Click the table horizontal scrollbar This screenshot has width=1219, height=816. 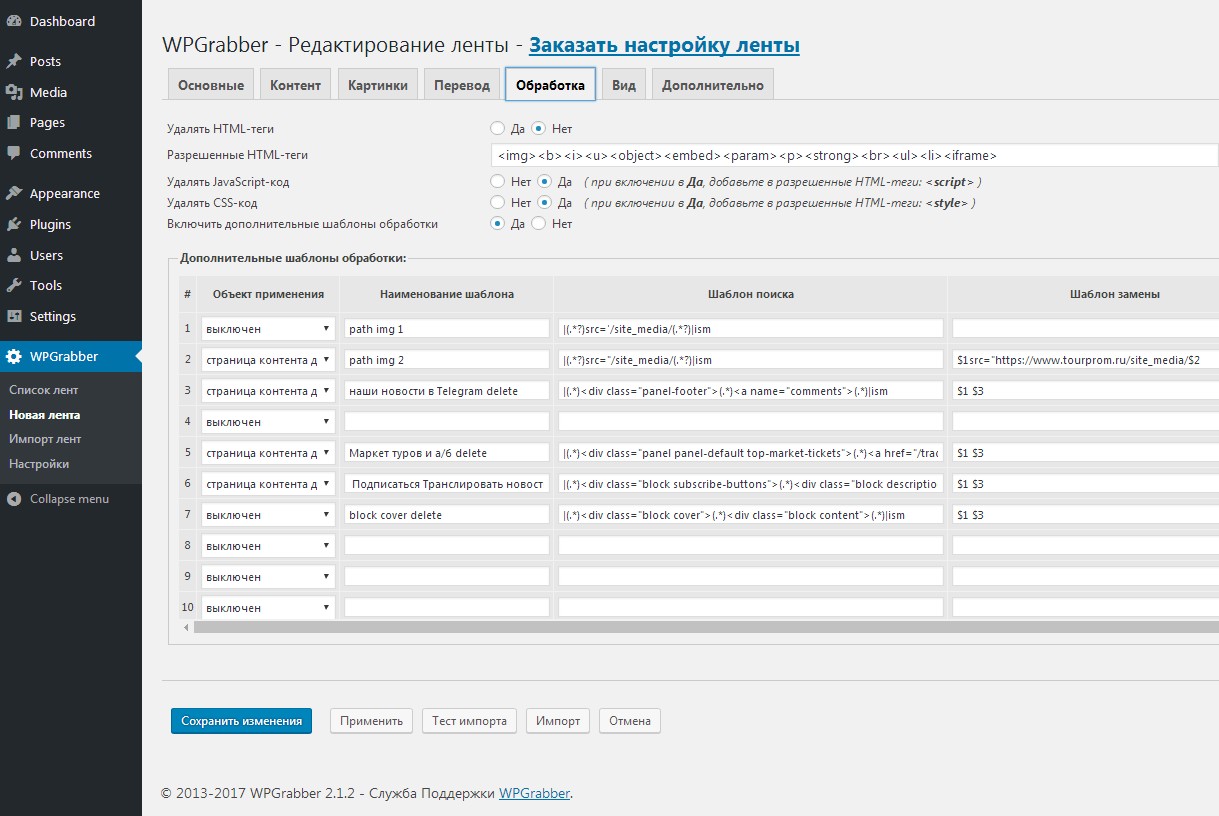tap(706, 627)
